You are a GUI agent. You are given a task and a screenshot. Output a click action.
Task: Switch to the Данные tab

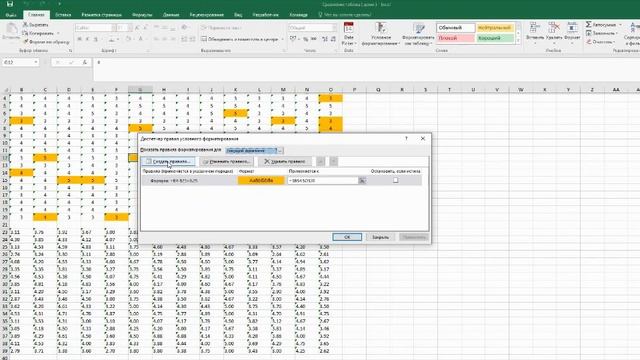coord(171,15)
